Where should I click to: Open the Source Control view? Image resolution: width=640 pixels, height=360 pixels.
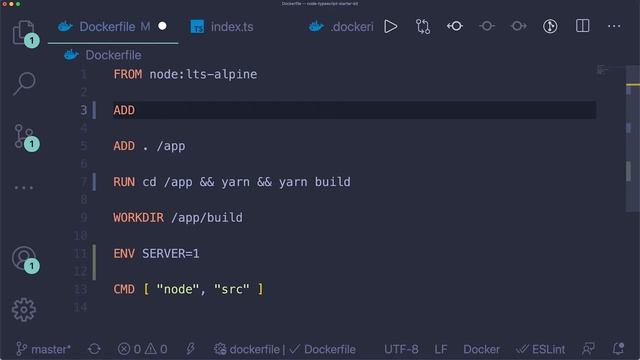(x=24, y=137)
